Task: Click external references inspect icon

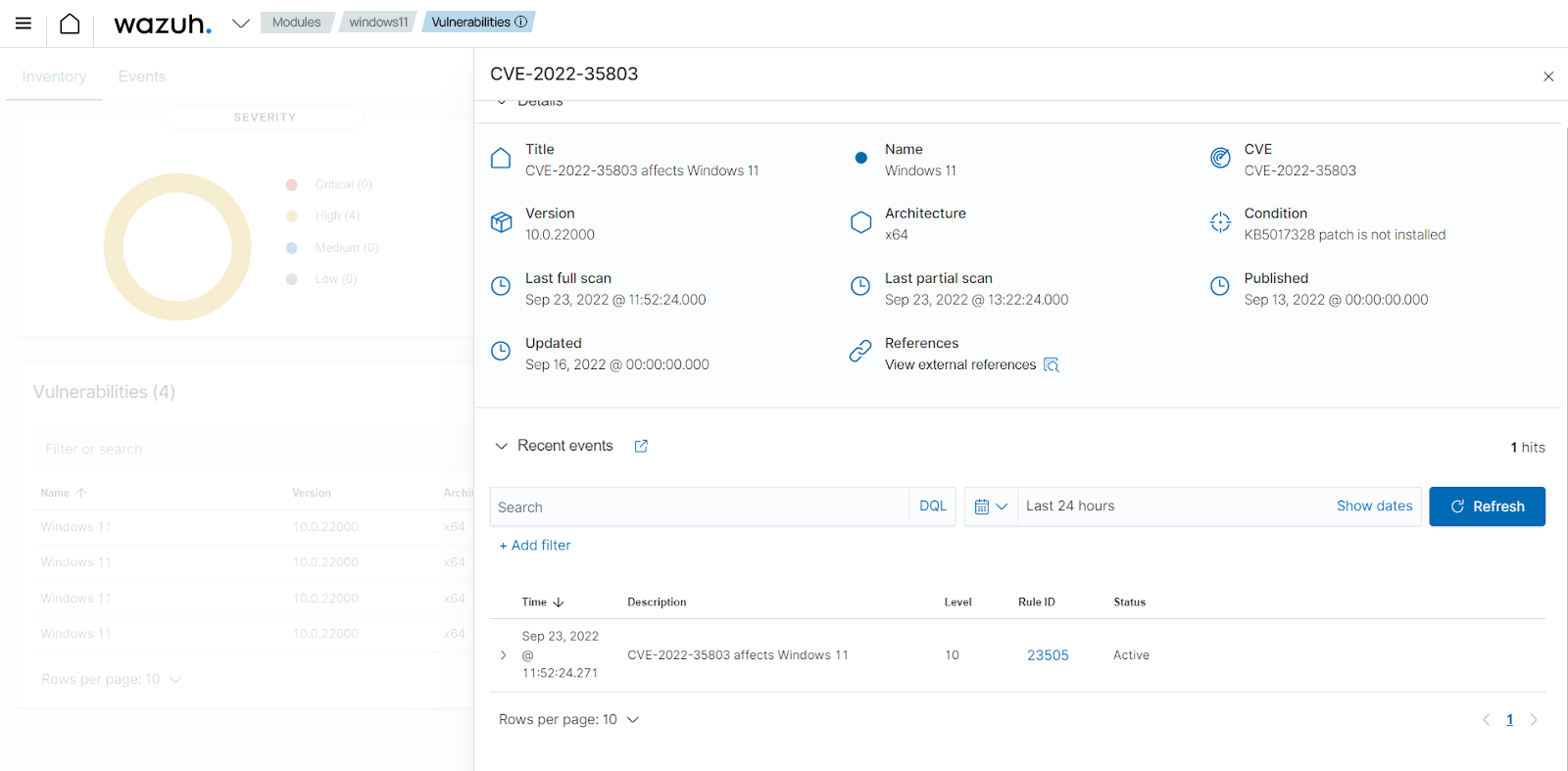Action: tap(1052, 364)
